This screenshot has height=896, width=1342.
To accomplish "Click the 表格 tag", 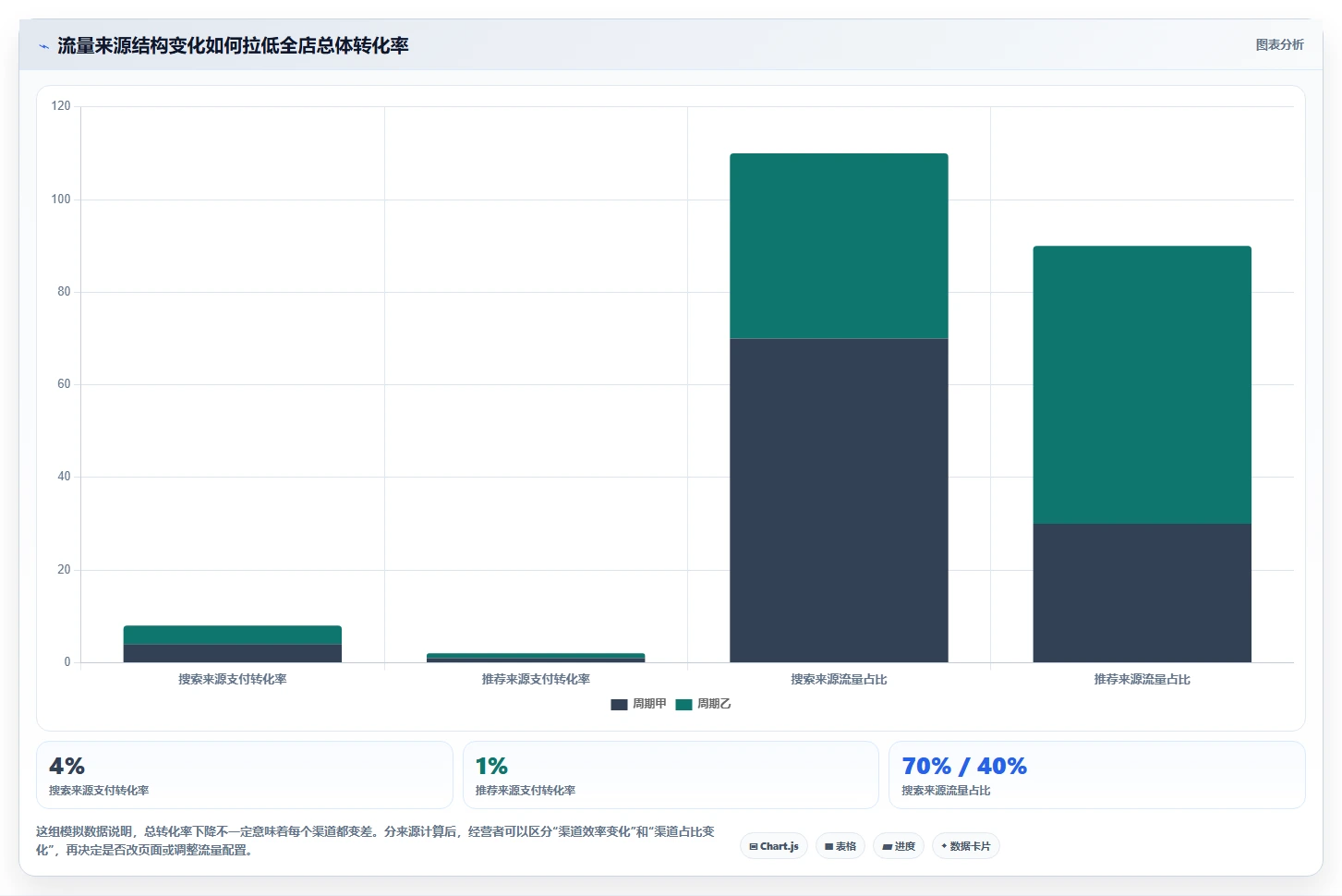I will 840,846.
